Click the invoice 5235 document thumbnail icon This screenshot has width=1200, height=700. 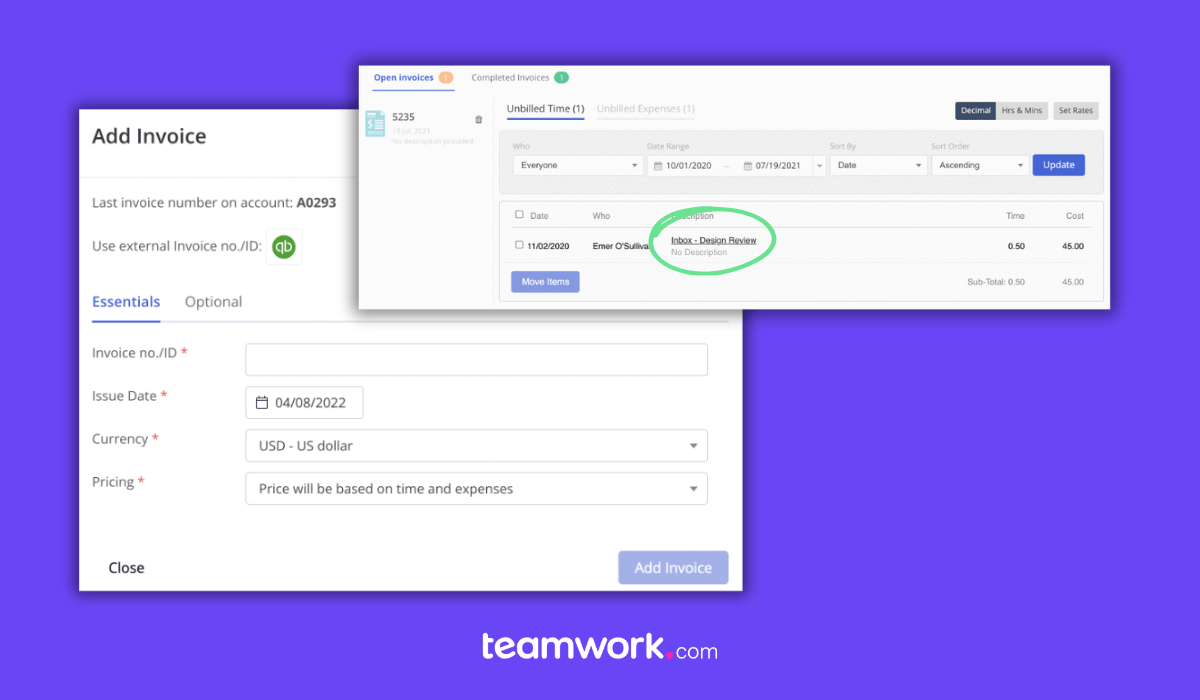point(375,123)
